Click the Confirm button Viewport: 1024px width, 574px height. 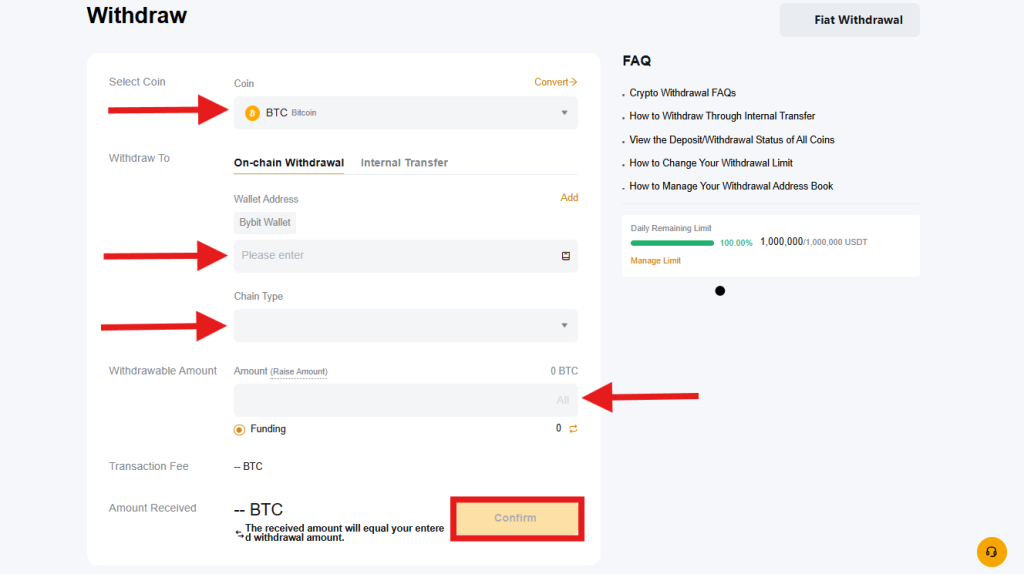click(x=516, y=518)
